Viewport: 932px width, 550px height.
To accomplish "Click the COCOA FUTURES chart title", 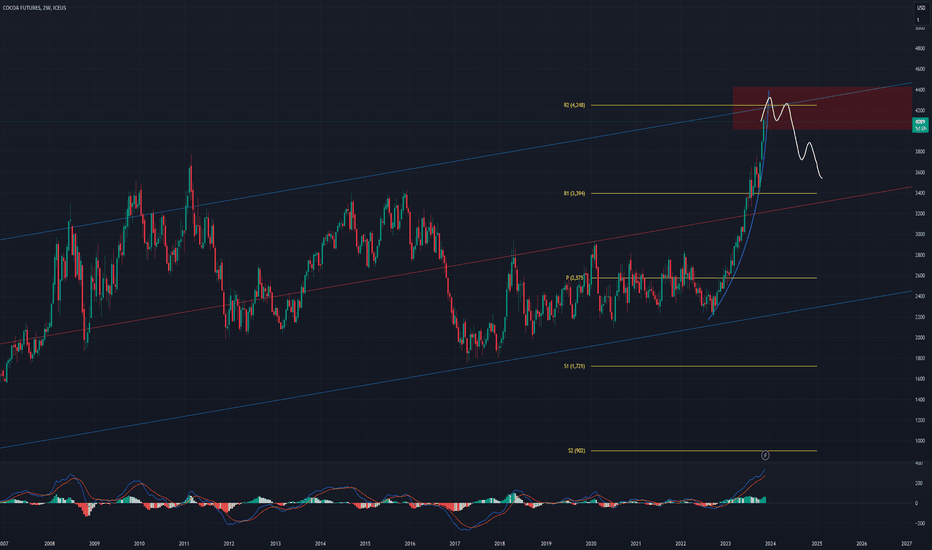I will (34, 8).
